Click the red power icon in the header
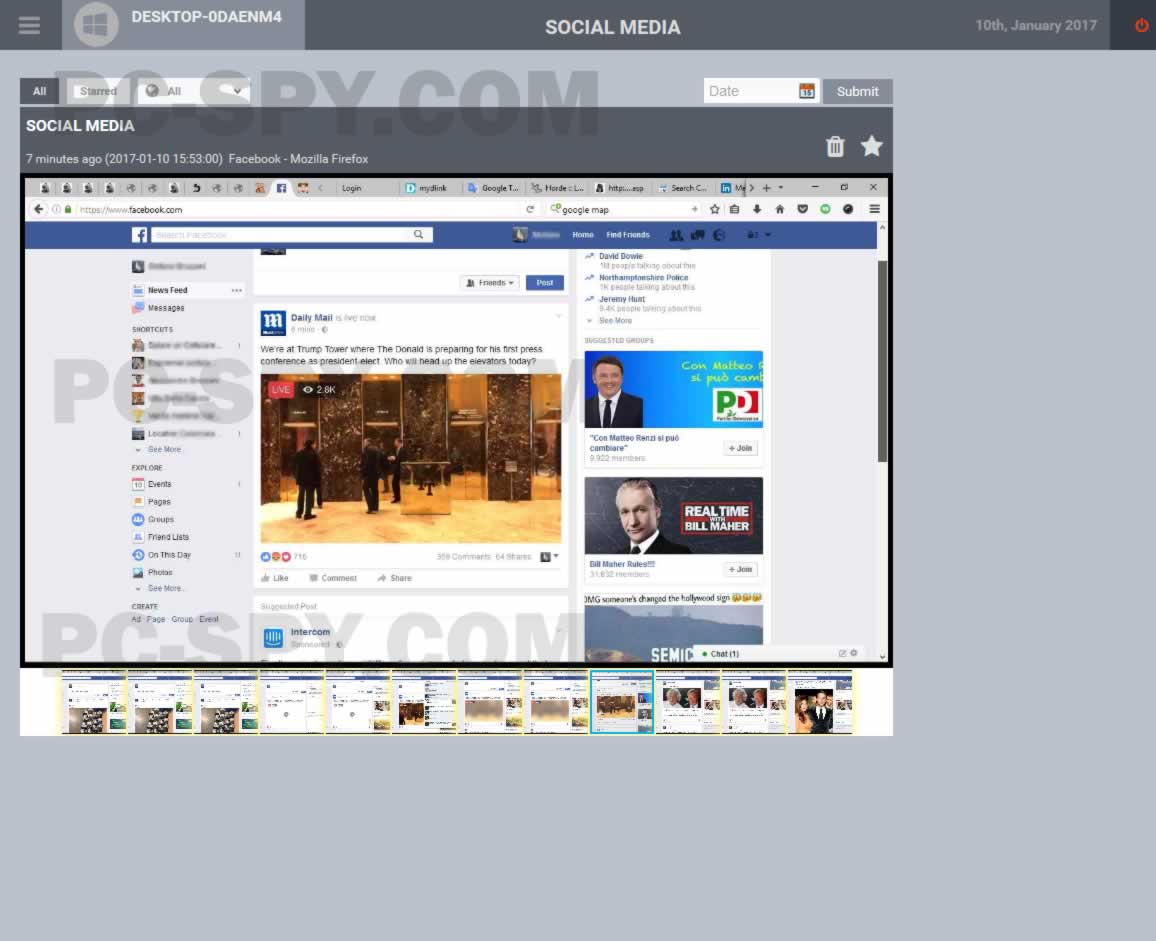 coord(1141,25)
